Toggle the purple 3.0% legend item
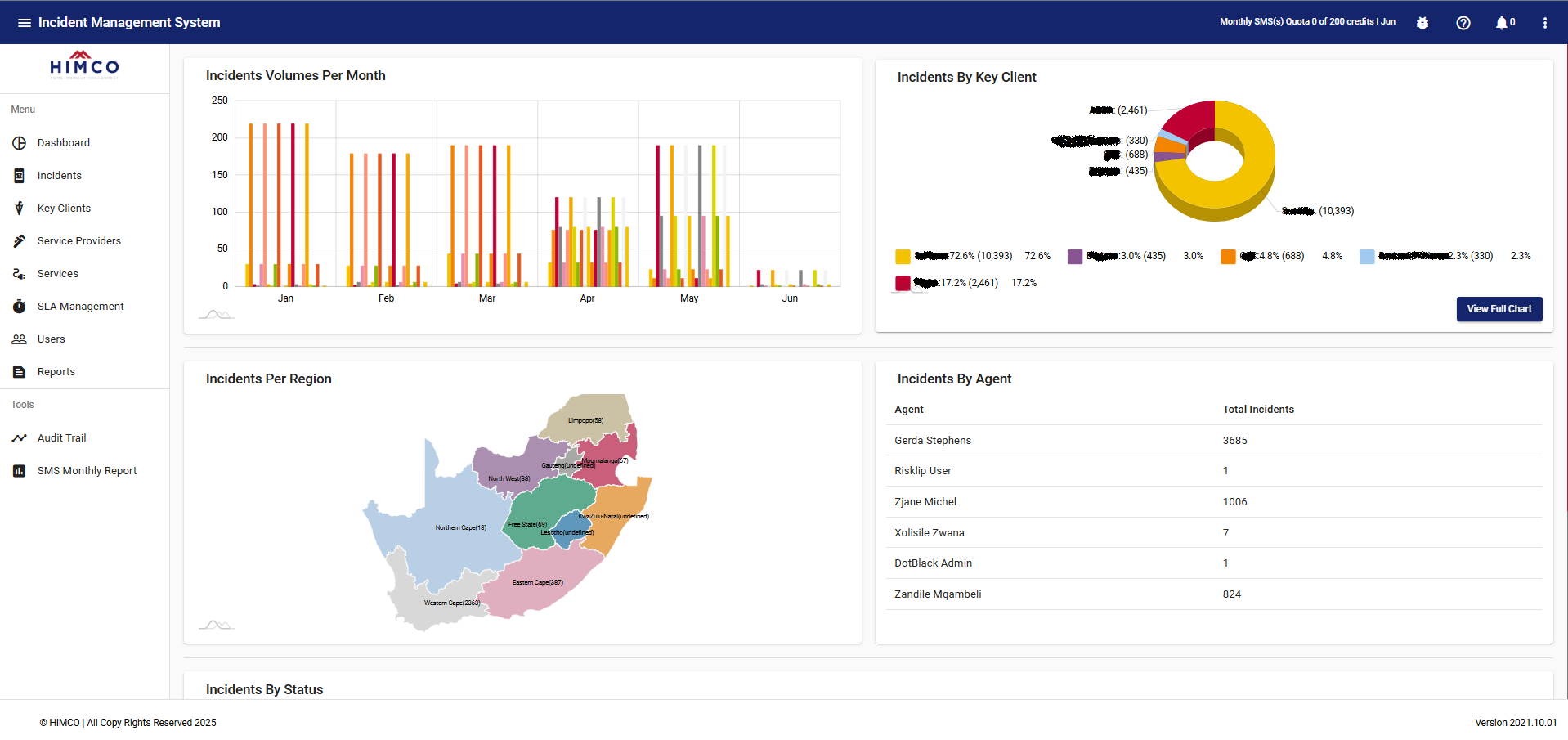 coord(1117,257)
